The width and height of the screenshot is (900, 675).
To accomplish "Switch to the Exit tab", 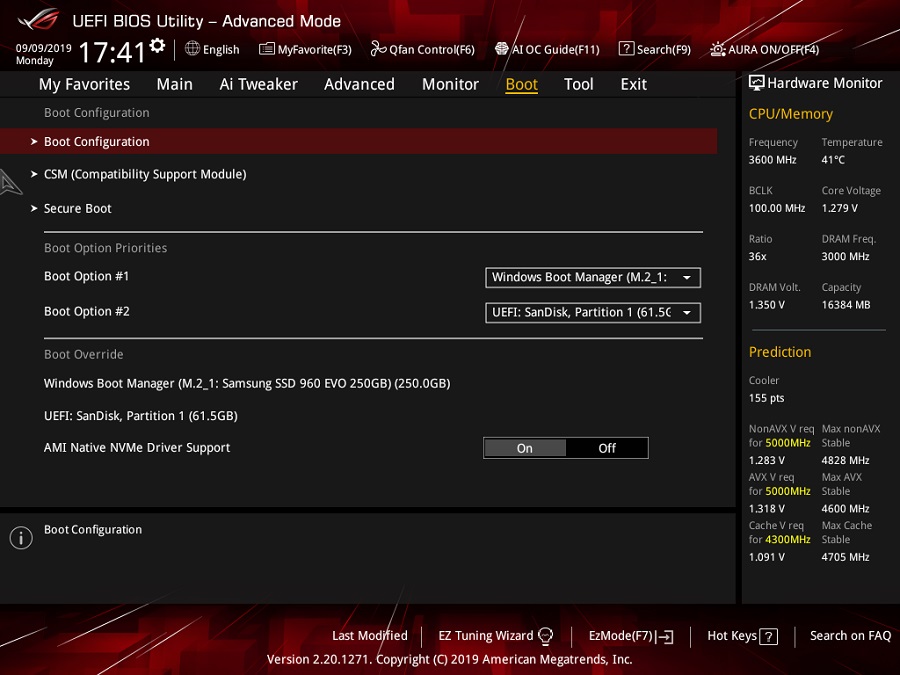I will click(x=634, y=84).
